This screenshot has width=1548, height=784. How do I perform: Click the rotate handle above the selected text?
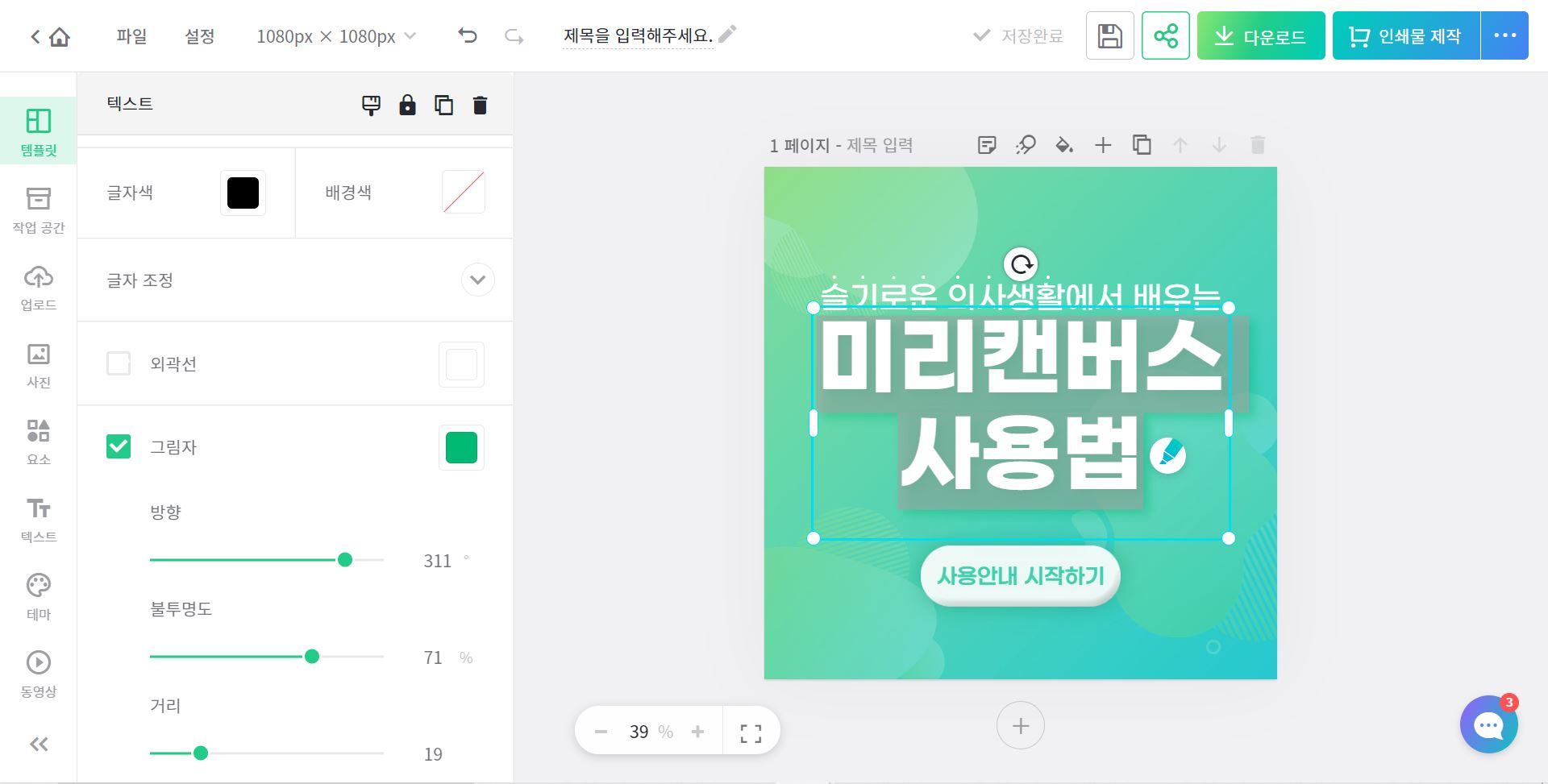[1021, 263]
